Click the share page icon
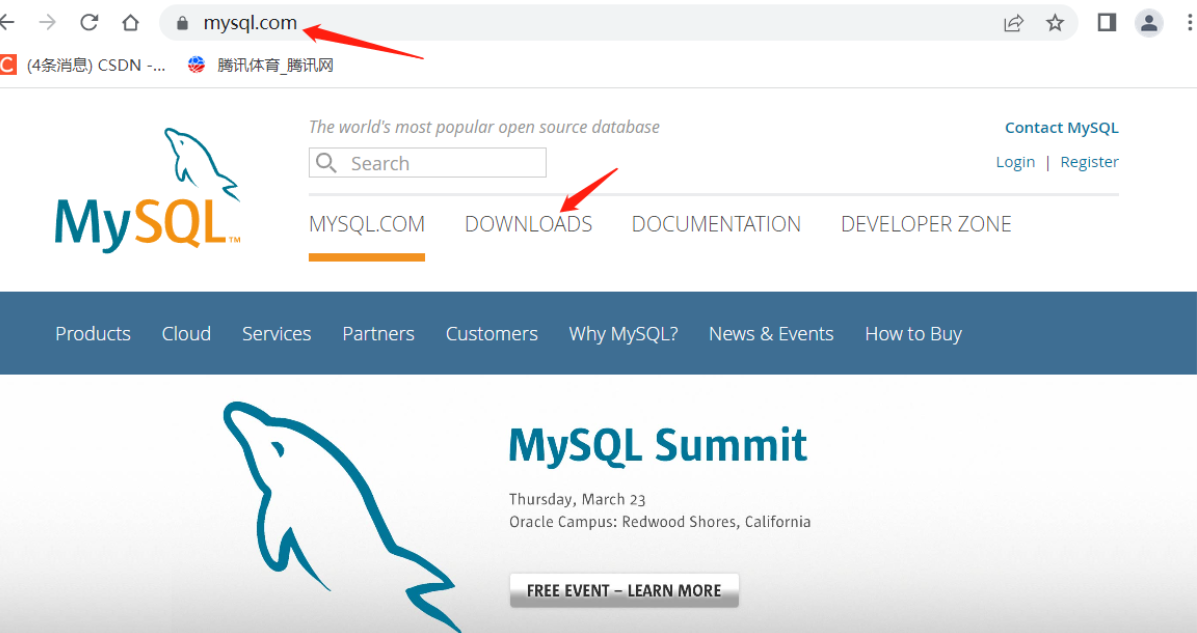 pyautogui.click(x=1013, y=23)
